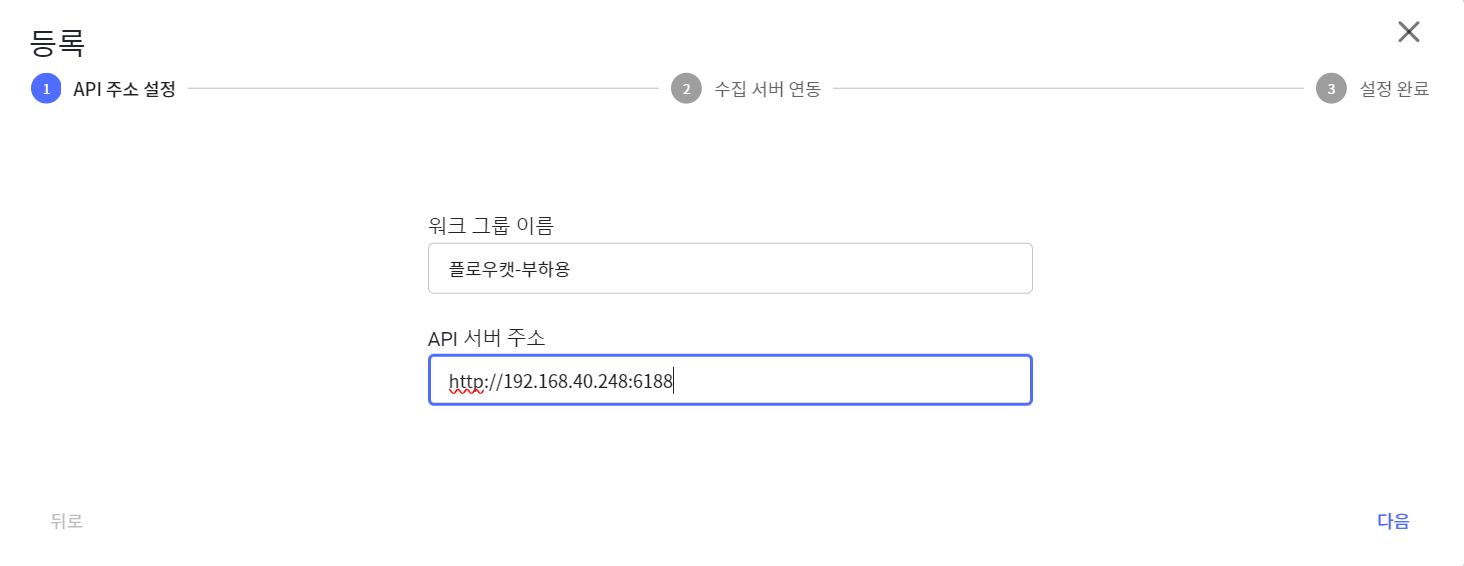1464x566 pixels.
Task: Place cursor on the 192.168.40.248 IP address
Action: (566, 381)
